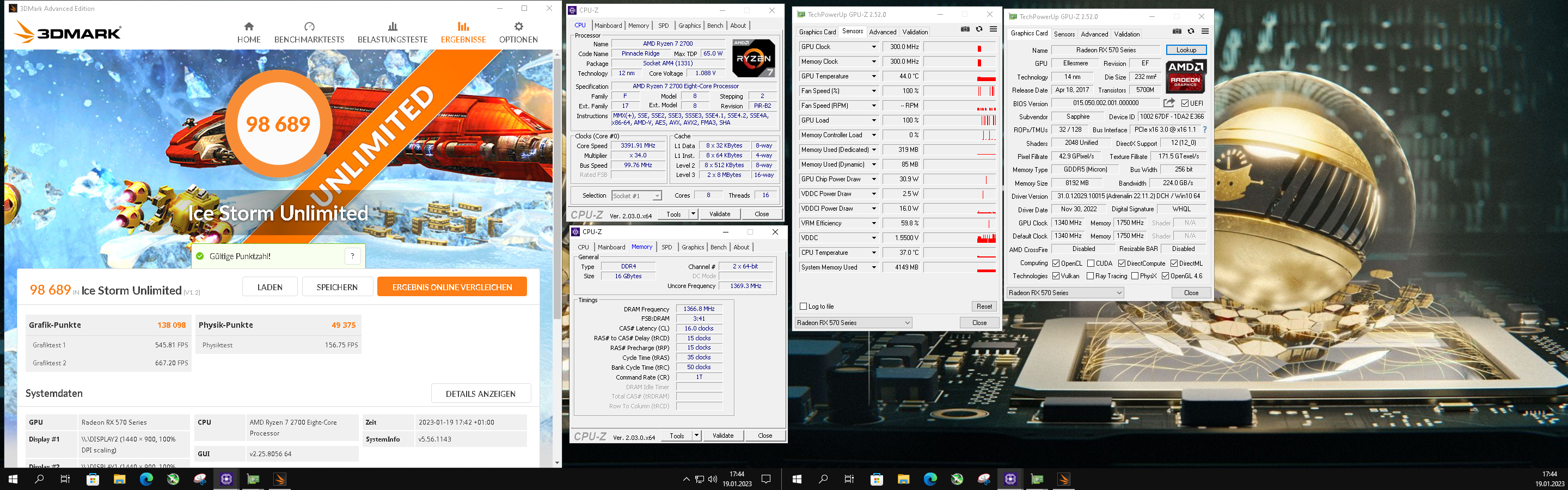This screenshot has height=490, width=1568.
Task: Toggle the CUDA checkbox
Action: [1091, 264]
